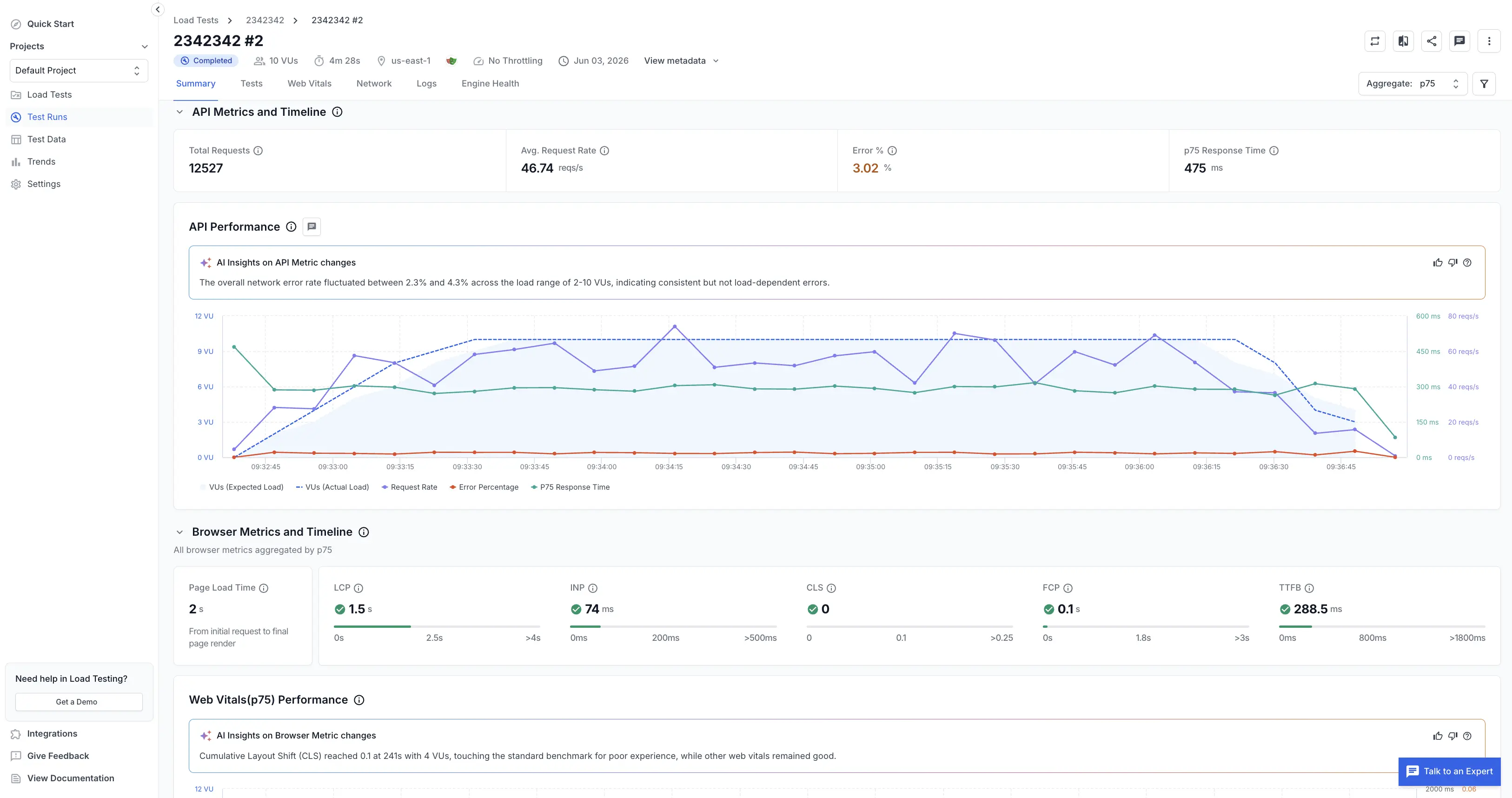The width and height of the screenshot is (1512, 798).
Task: Go to Quick Start in sidebar
Action: point(79,24)
